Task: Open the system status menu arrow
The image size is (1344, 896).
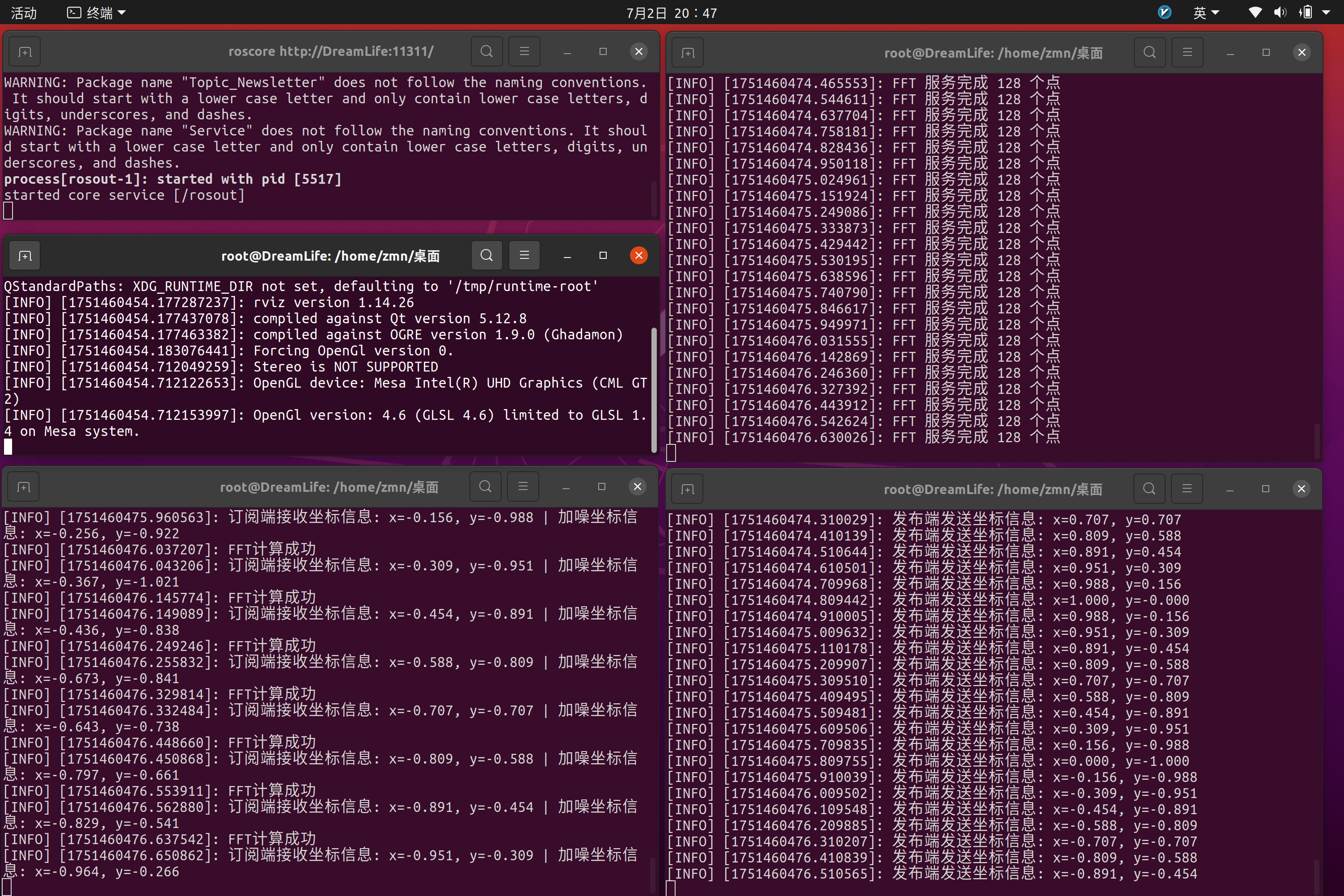Action: tap(1326, 13)
